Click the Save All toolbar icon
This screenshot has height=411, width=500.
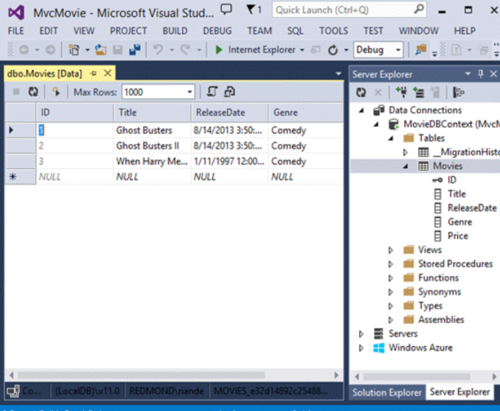(x=135, y=50)
